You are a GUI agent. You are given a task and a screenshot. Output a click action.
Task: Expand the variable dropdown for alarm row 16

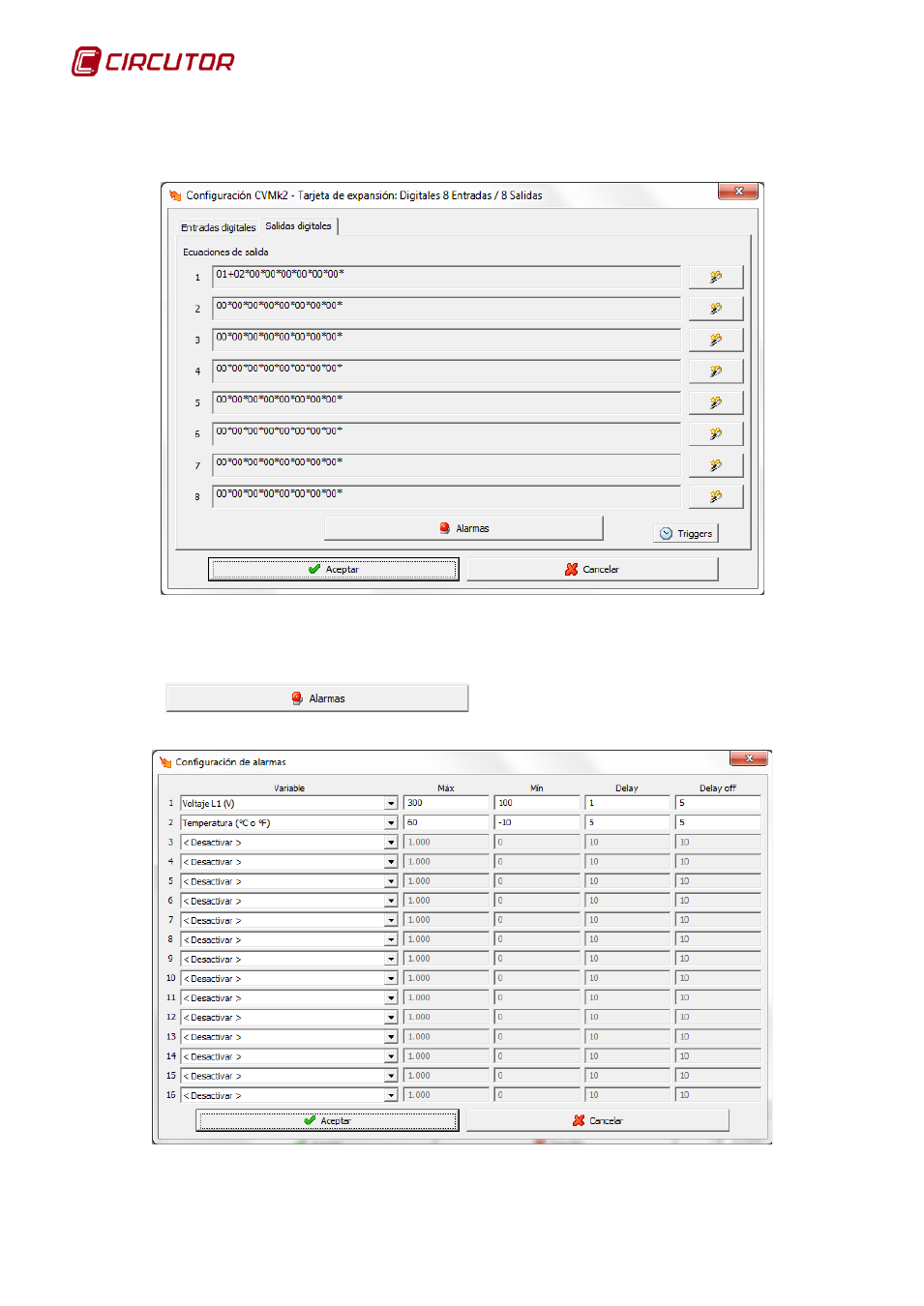coord(391,1095)
